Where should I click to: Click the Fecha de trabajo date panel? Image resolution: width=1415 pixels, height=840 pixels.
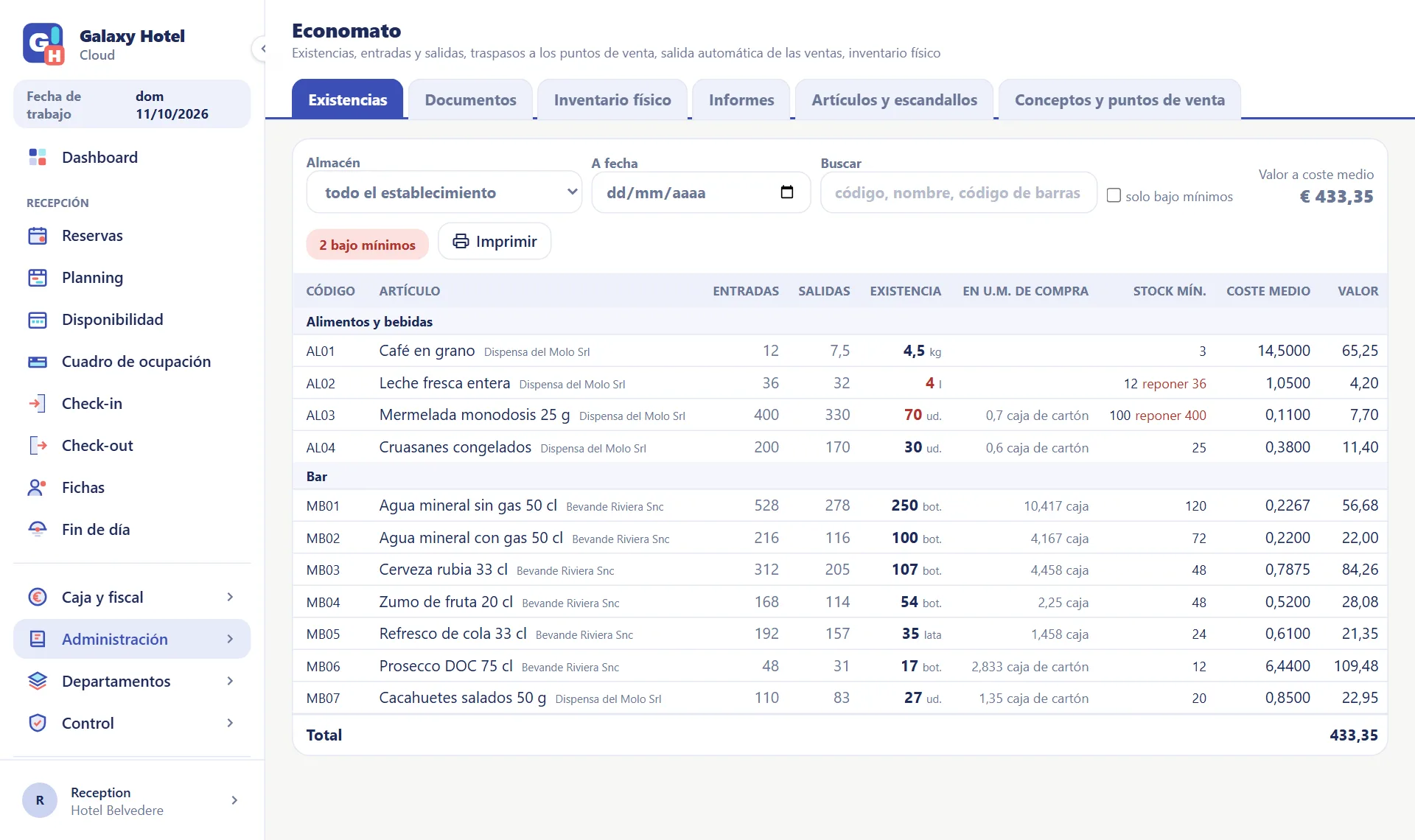pos(132,105)
